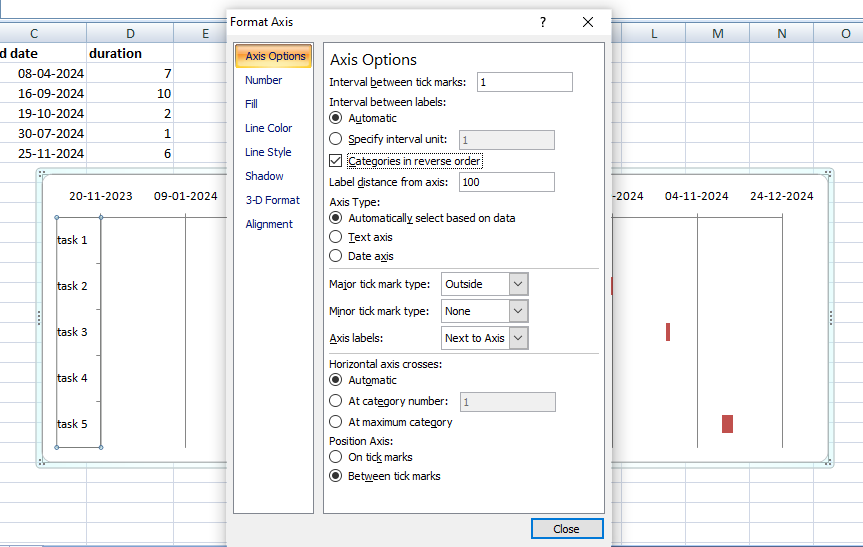
Task: Select On tick marks position
Action: coord(335,457)
